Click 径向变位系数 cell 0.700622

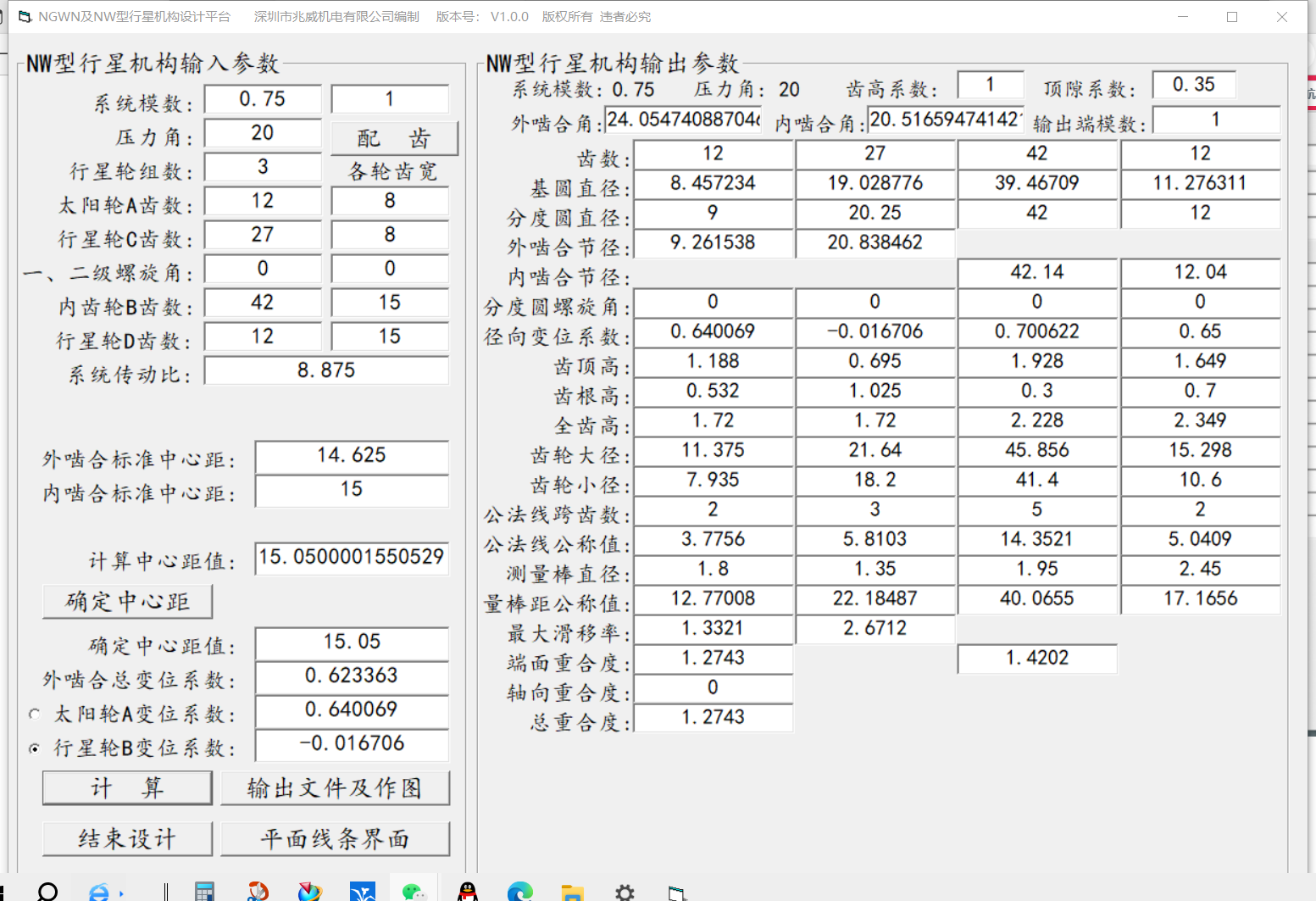point(1037,332)
